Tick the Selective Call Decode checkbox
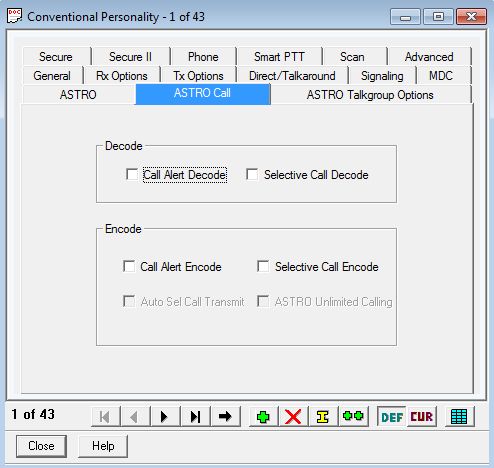This screenshot has height=468, width=494. (x=252, y=174)
